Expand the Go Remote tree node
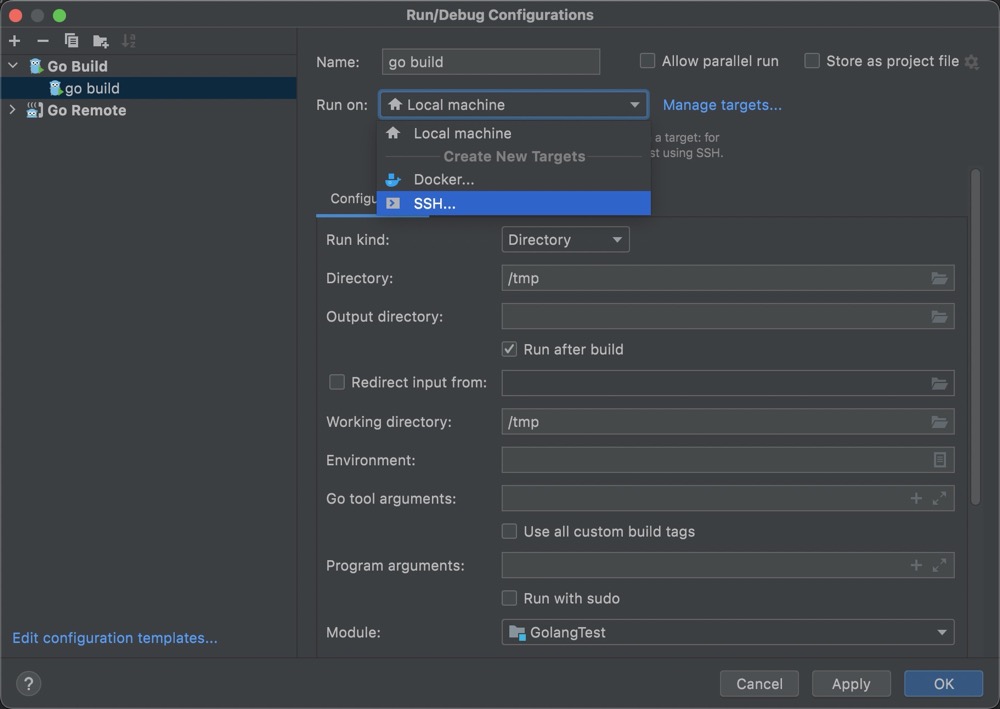Viewport: 1000px width, 709px height. point(12,110)
